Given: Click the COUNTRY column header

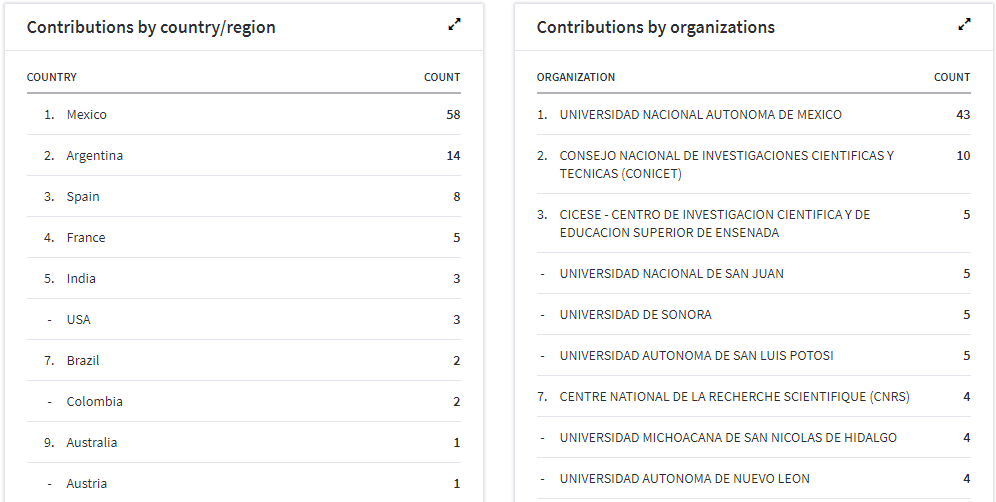Looking at the screenshot, I should (x=51, y=77).
